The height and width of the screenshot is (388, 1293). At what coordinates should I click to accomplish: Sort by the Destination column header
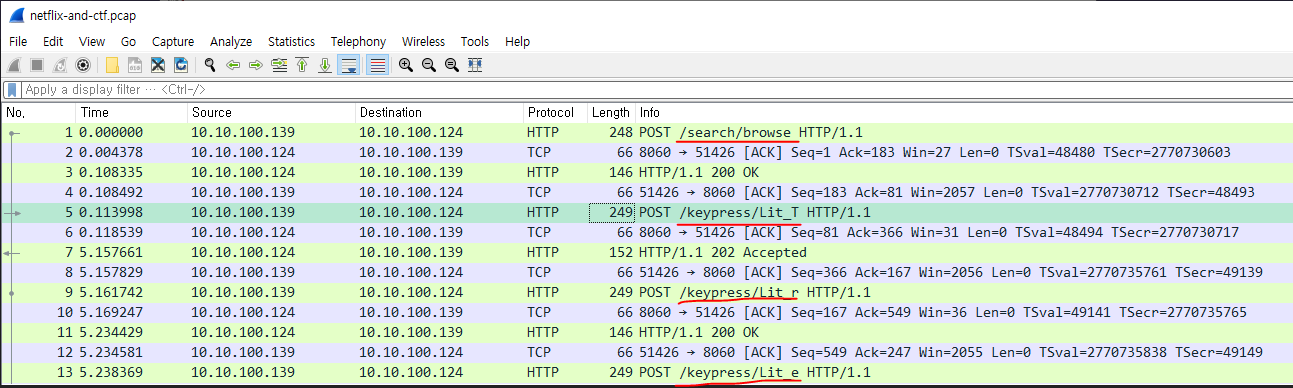(x=439, y=113)
